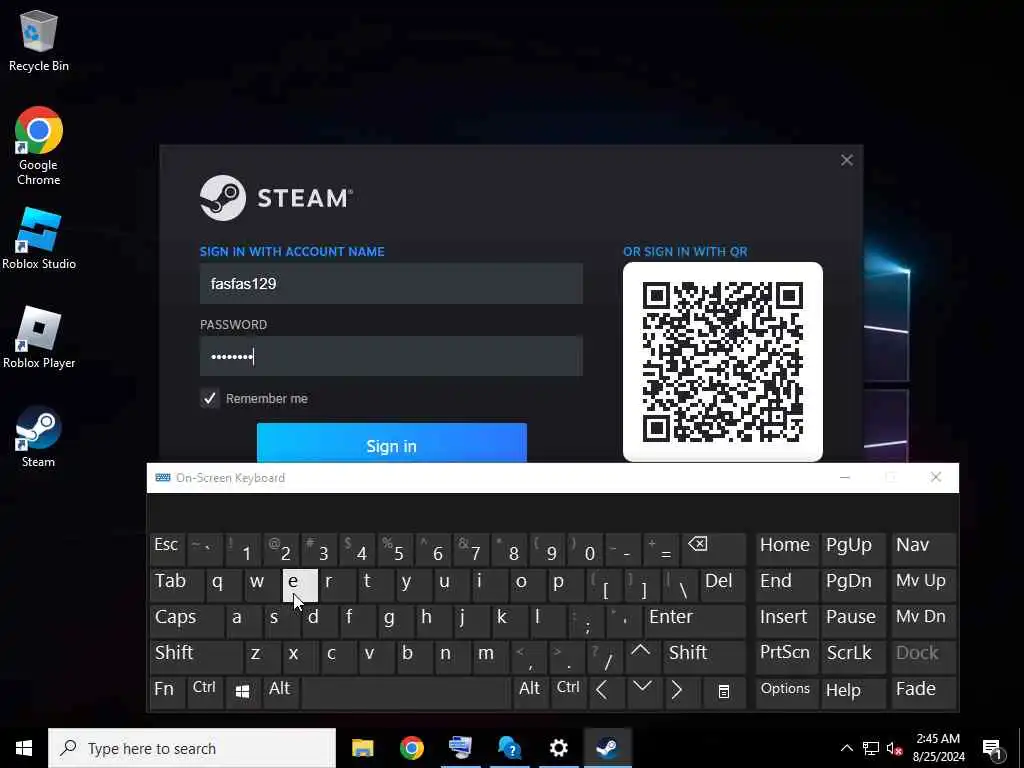This screenshot has width=1024, height=768.
Task: Open the Settings gear on the taskbar
Action: 558,748
